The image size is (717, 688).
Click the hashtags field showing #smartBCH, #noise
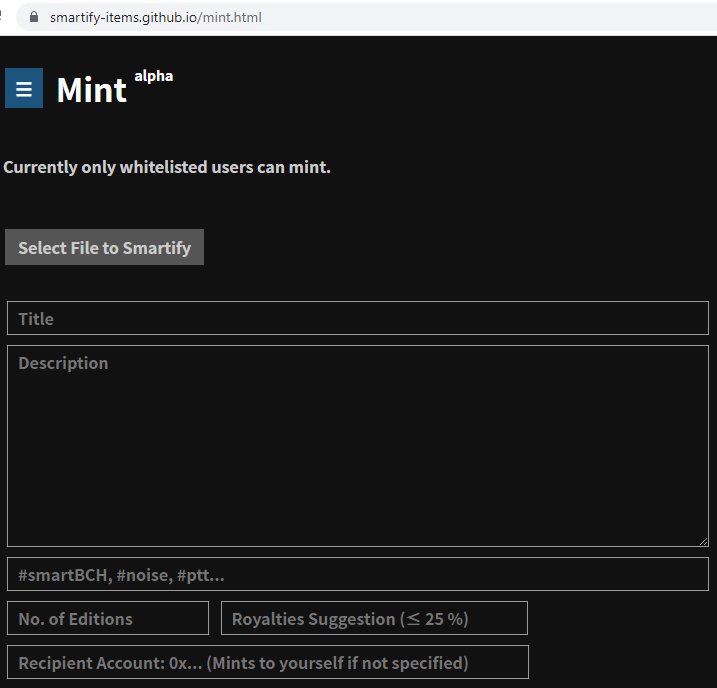[358, 574]
